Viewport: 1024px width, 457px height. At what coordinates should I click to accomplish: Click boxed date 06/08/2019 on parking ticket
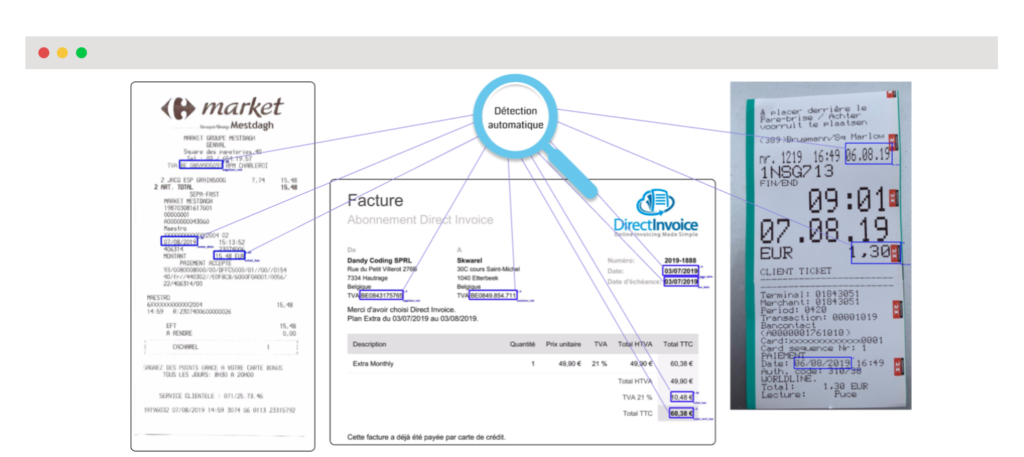point(823,362)
